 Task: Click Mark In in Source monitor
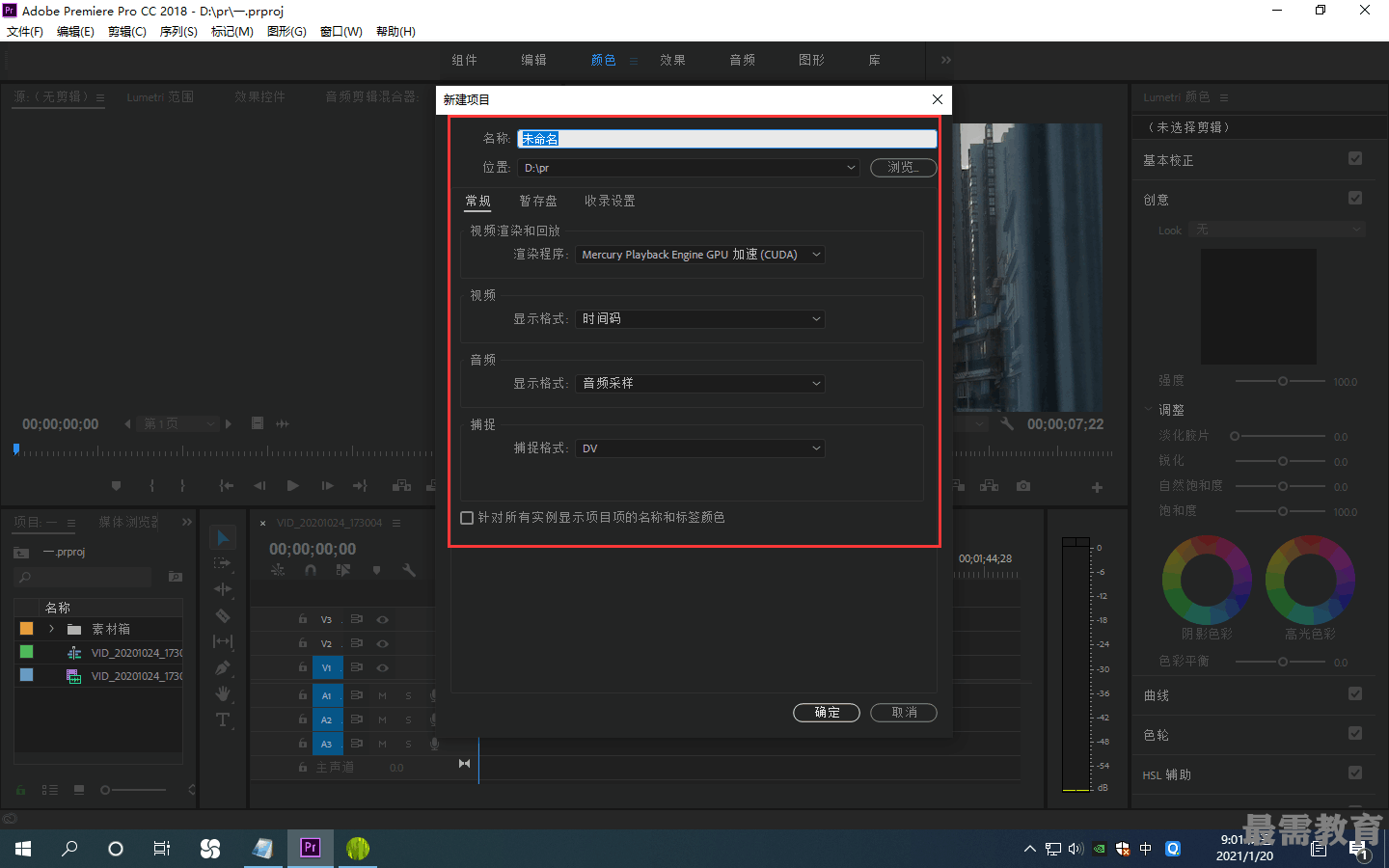pos(151,486)
